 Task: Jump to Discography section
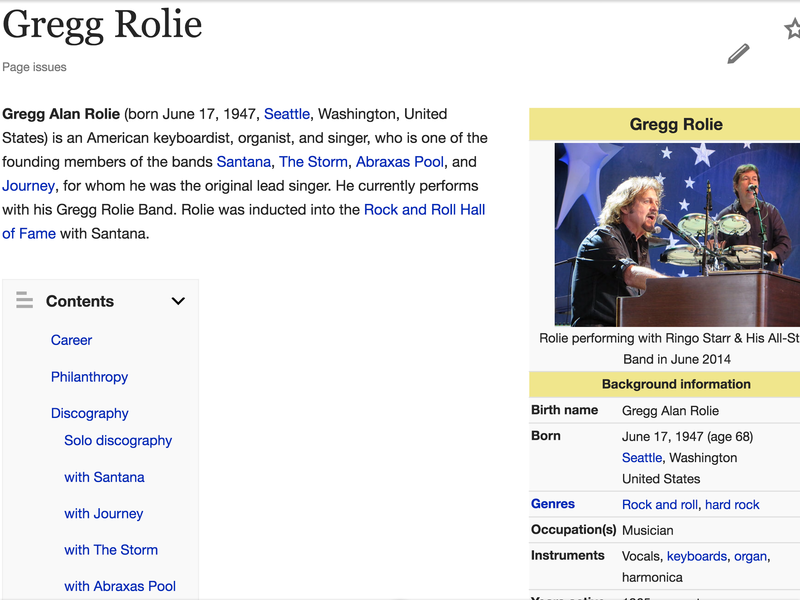pos(89,413)
